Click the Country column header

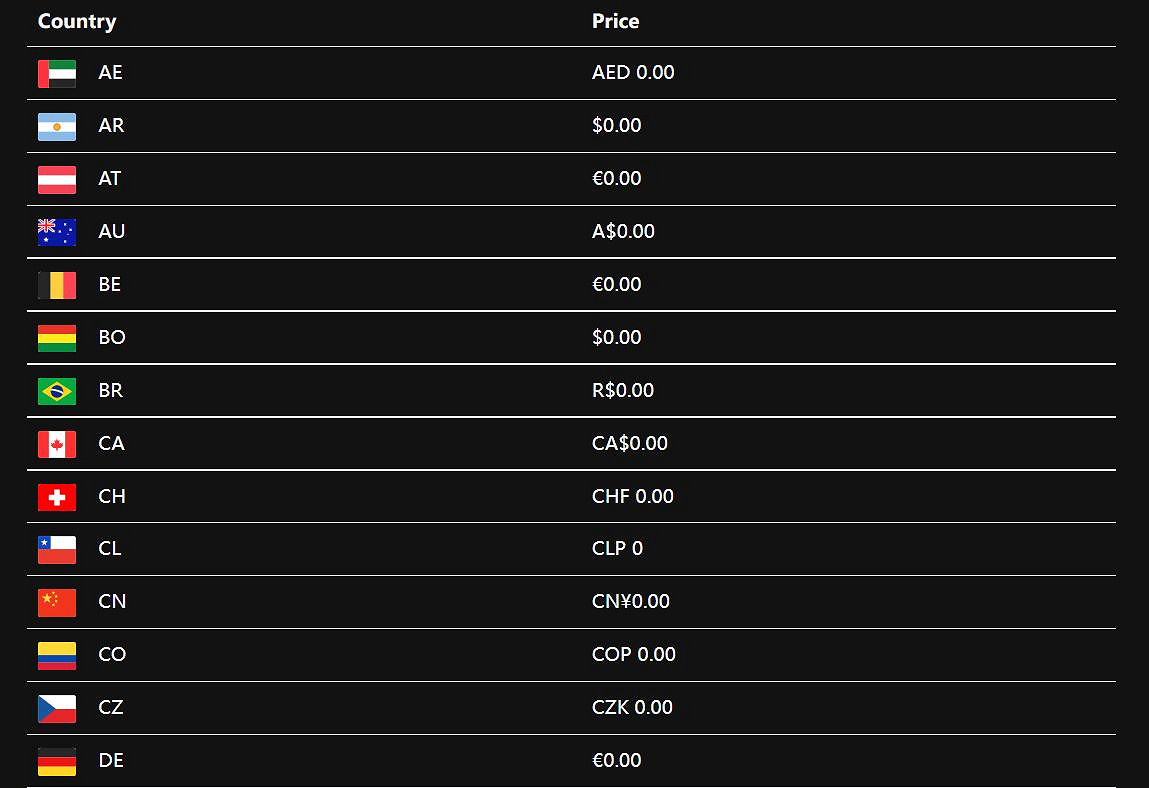[x=77, y=21]
